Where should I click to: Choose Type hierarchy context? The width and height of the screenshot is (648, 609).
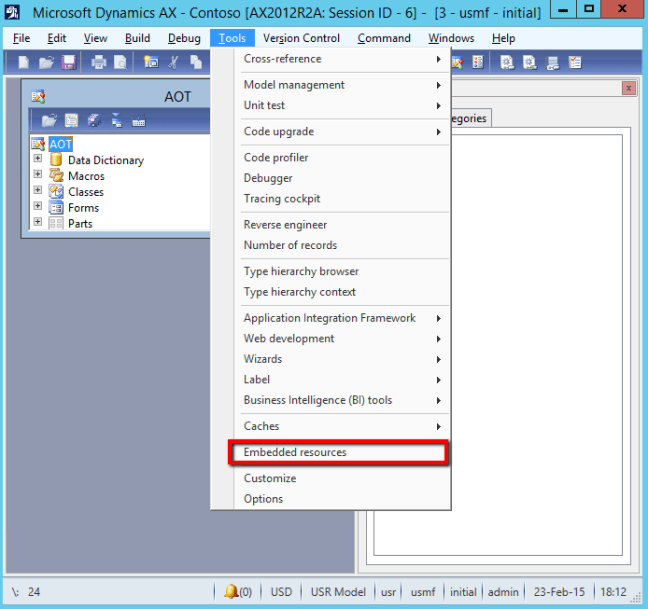[x=342, y=292]
